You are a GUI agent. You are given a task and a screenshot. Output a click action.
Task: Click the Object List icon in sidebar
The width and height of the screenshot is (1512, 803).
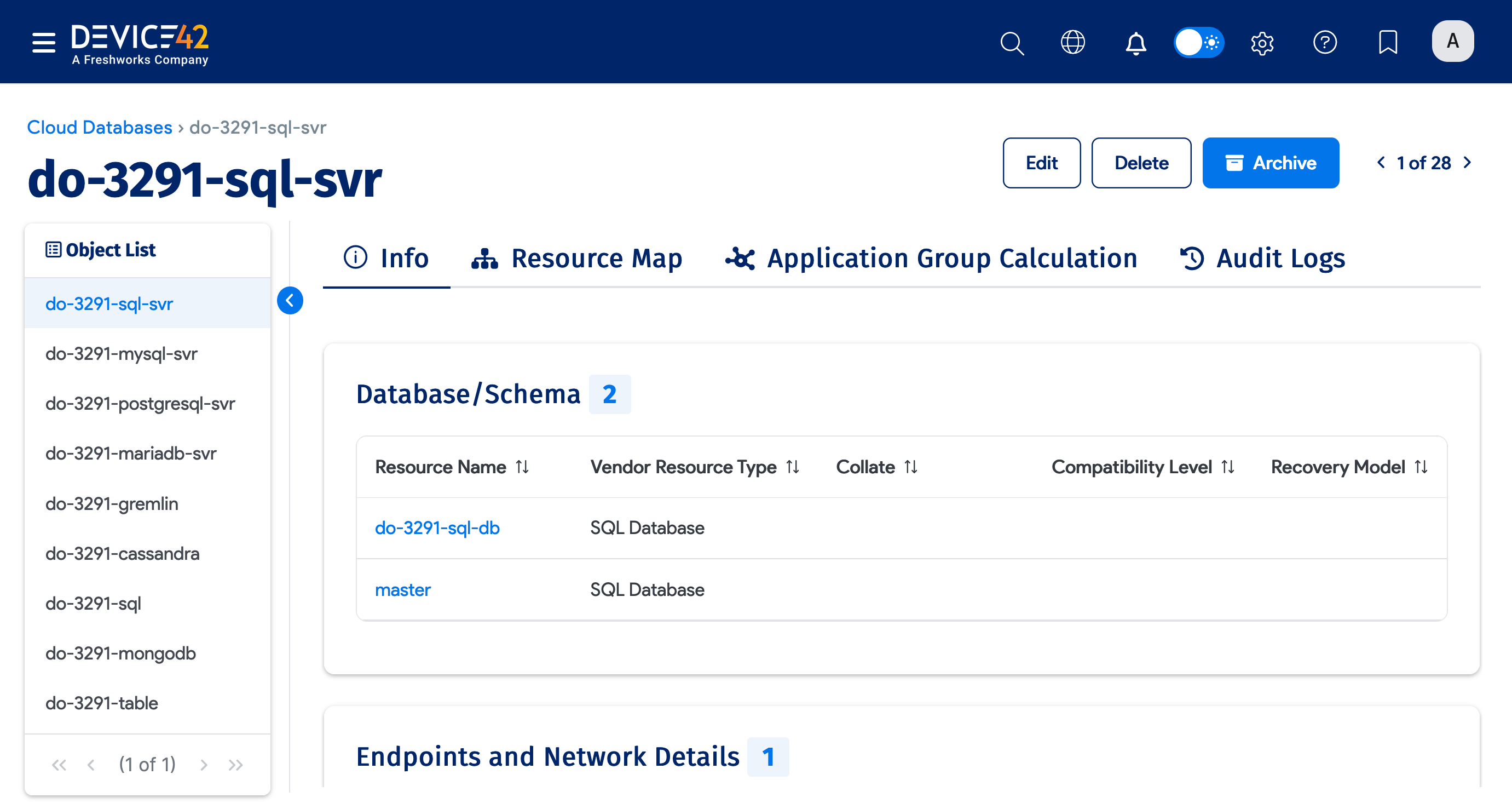click(54, 249)
